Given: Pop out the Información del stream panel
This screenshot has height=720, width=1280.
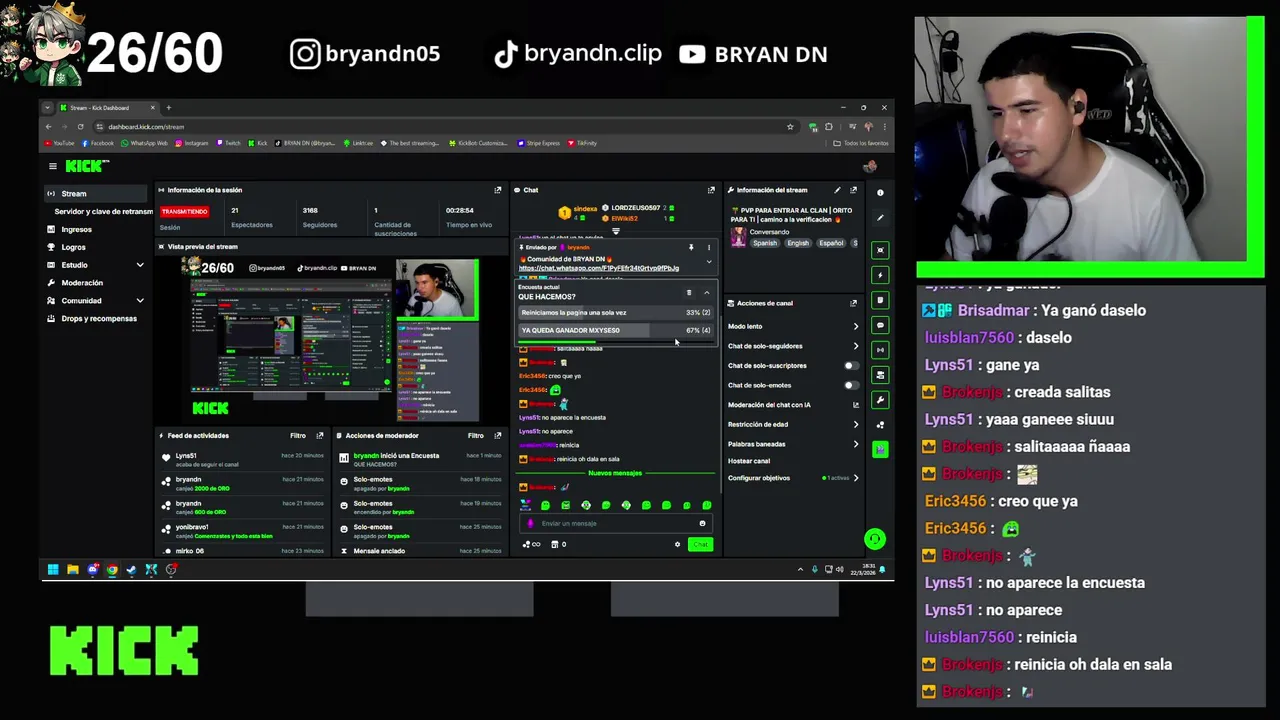Looking at the screenshot, I should (853, 190).
